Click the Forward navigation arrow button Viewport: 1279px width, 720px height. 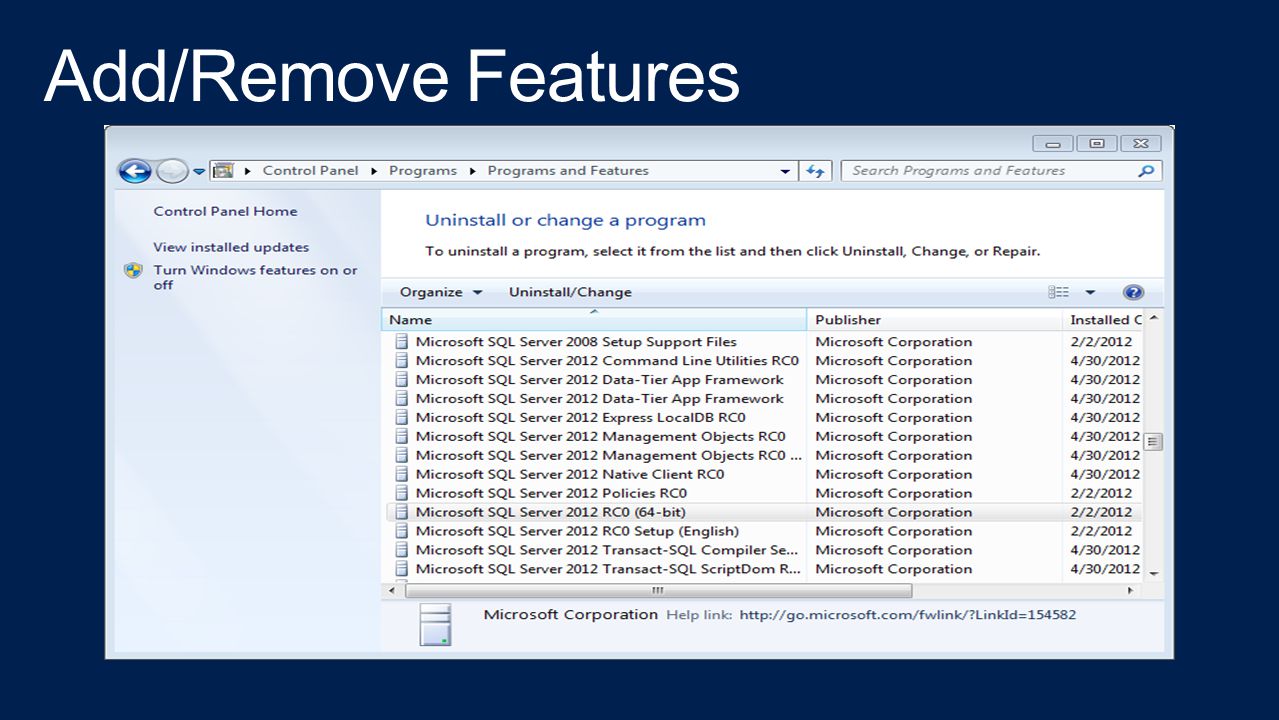click(172, 171)
